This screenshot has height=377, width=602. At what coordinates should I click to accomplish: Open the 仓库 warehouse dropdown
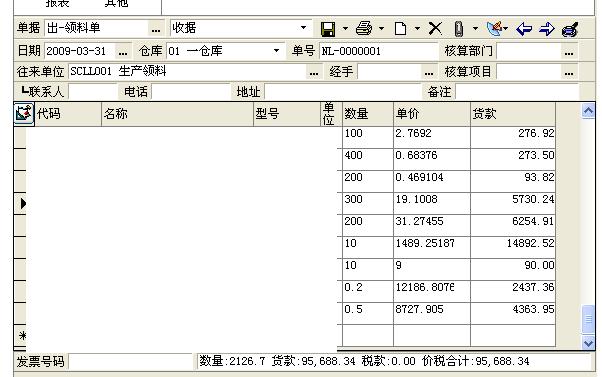click(x=276, y=51)
